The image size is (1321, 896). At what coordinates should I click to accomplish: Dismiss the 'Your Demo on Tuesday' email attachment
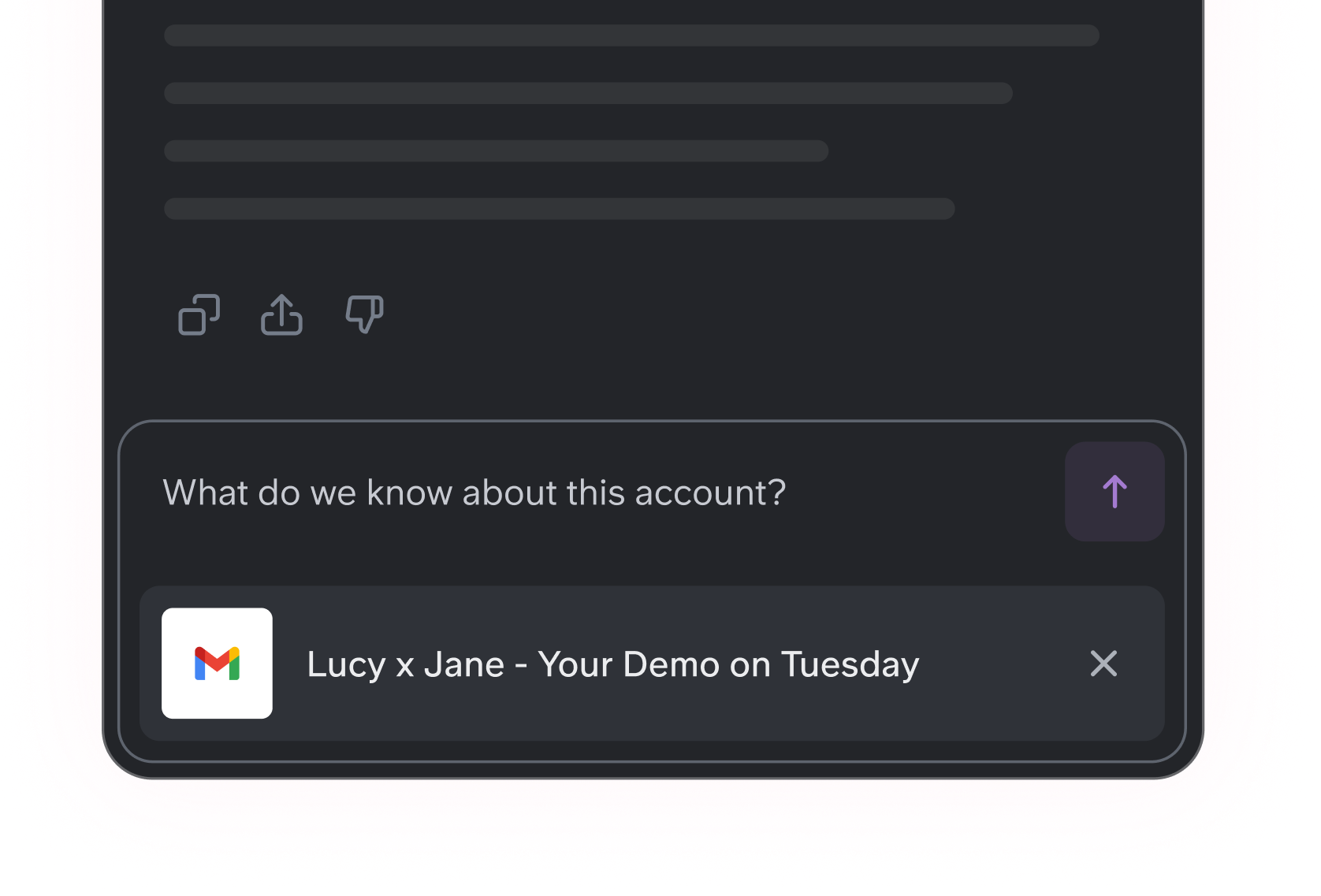(1103, 664)
